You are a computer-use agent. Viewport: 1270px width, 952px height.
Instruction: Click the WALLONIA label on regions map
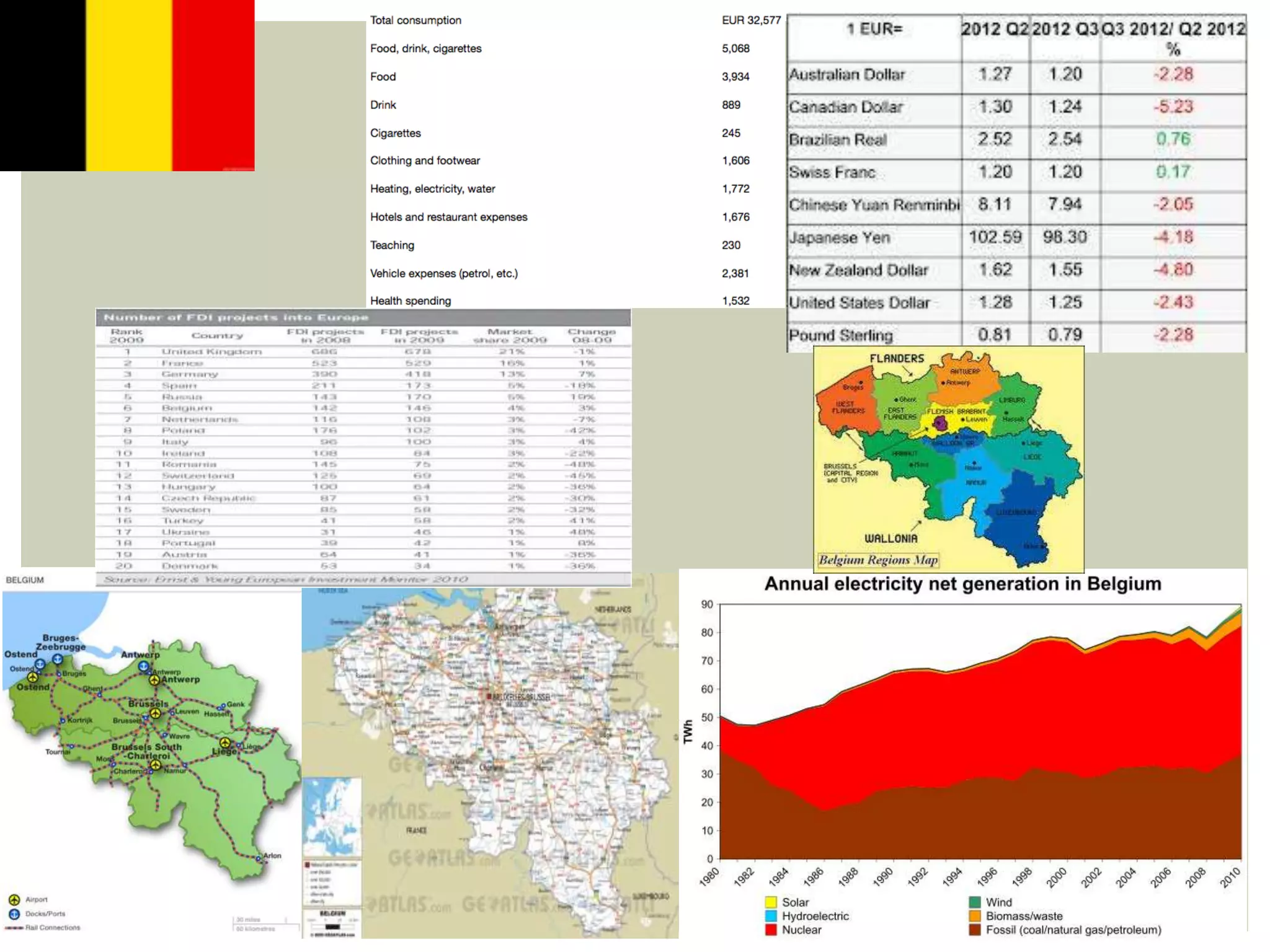point(890,539)
